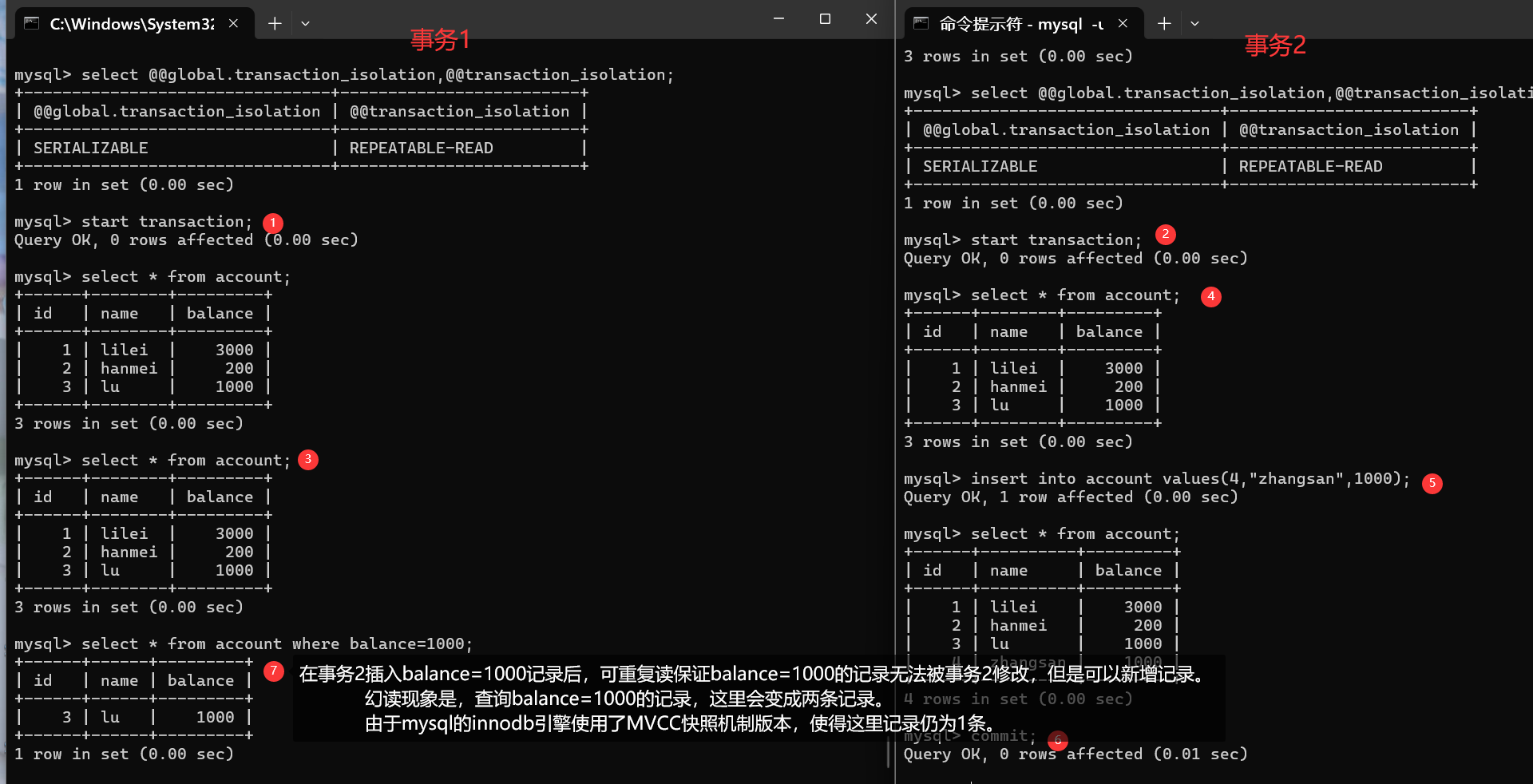
Task: Click the '4 rows in set' line
Action: point(1018,699)
